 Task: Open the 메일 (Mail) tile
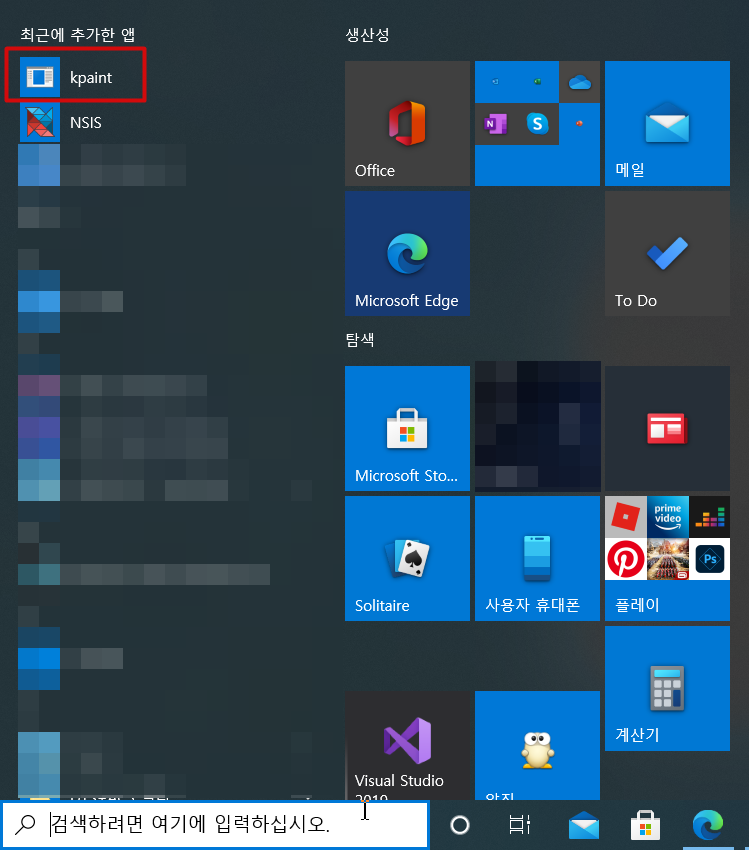667,124
